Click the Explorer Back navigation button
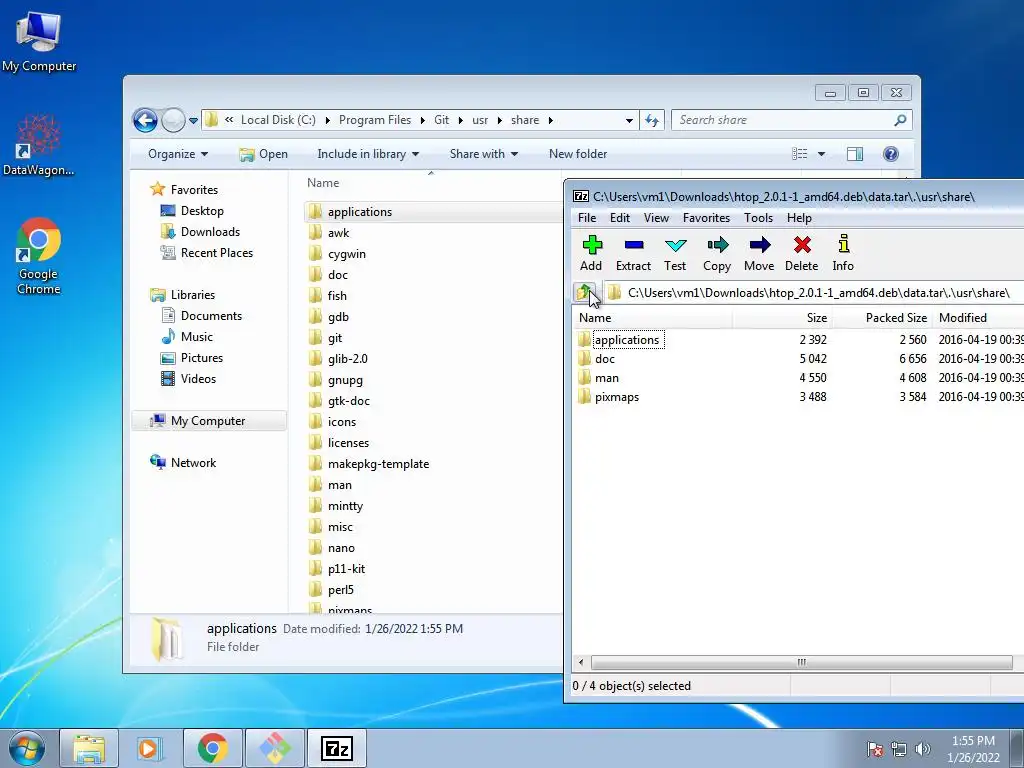 145,120
